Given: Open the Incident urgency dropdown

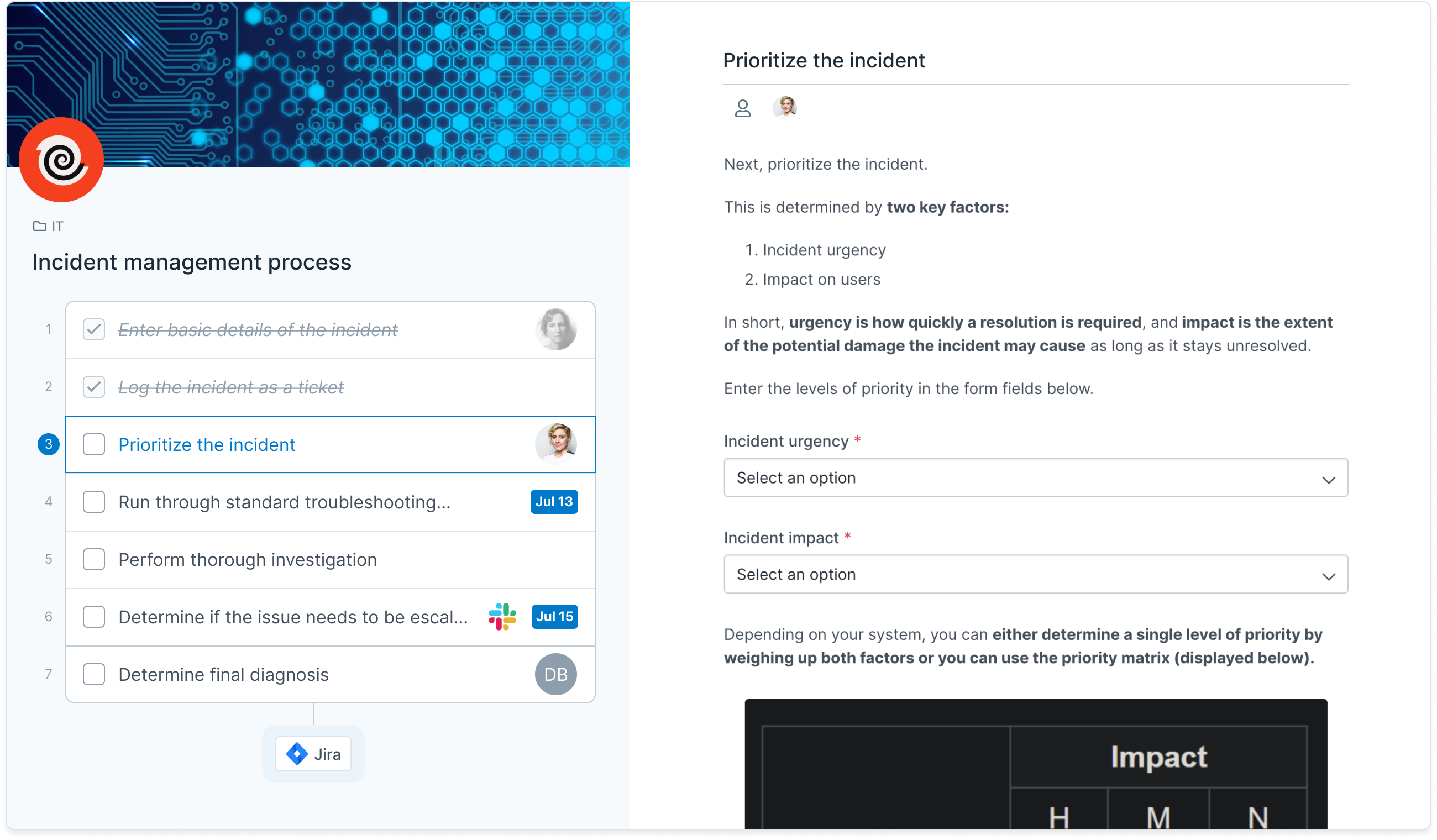Looking at the screenshot, I should (x=1037, y=478).
